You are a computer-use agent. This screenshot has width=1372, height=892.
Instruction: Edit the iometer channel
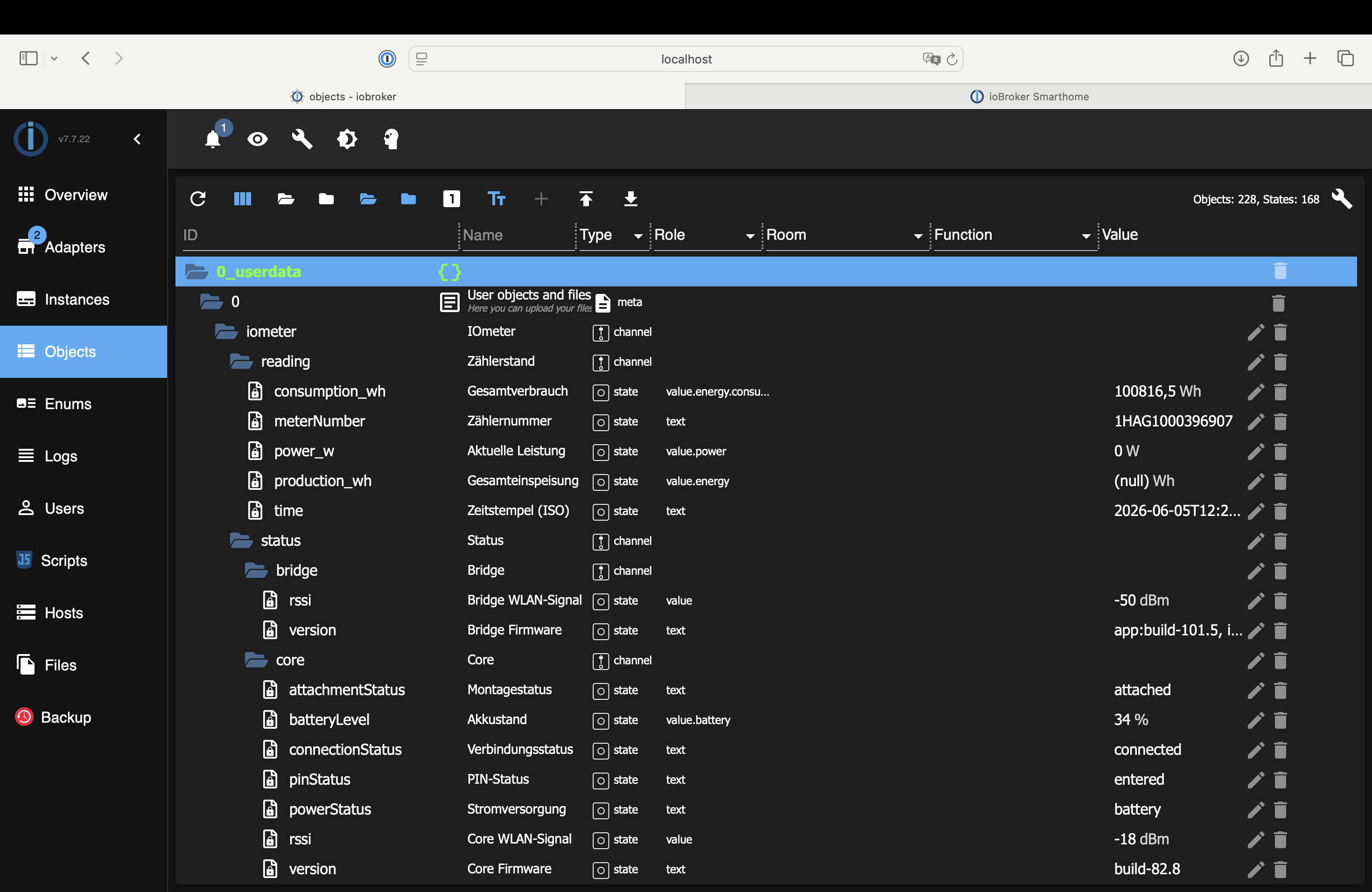click(1255, 332)
